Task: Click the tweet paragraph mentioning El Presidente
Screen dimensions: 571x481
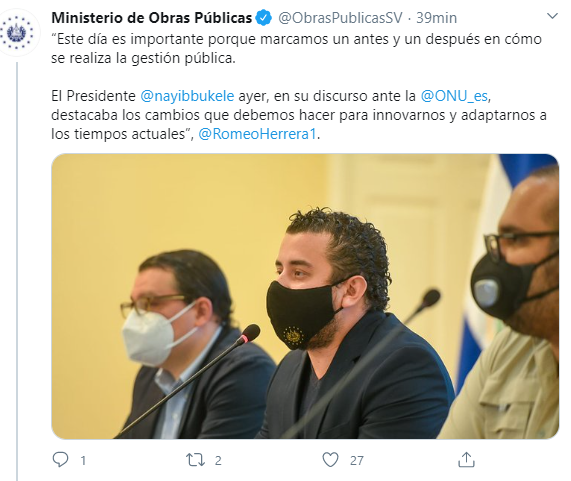Action: coord(299,115)
